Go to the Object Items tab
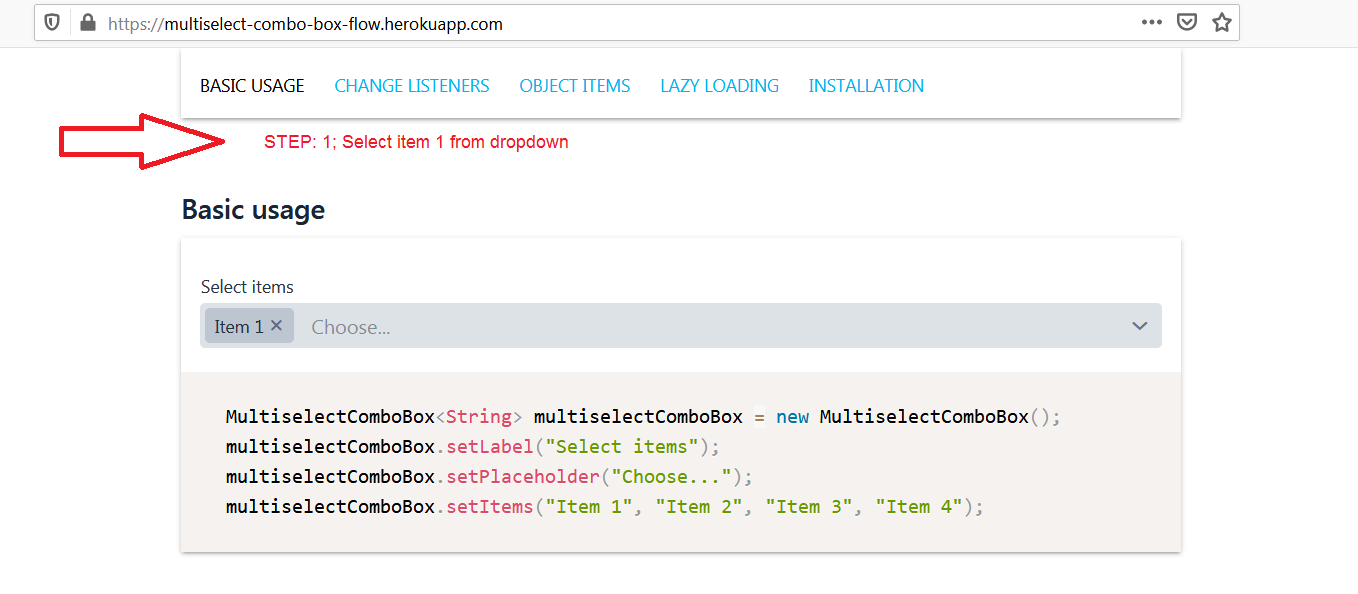Image resolution: width=1358 pixels, height=594 pixels. tap(575, 86)
